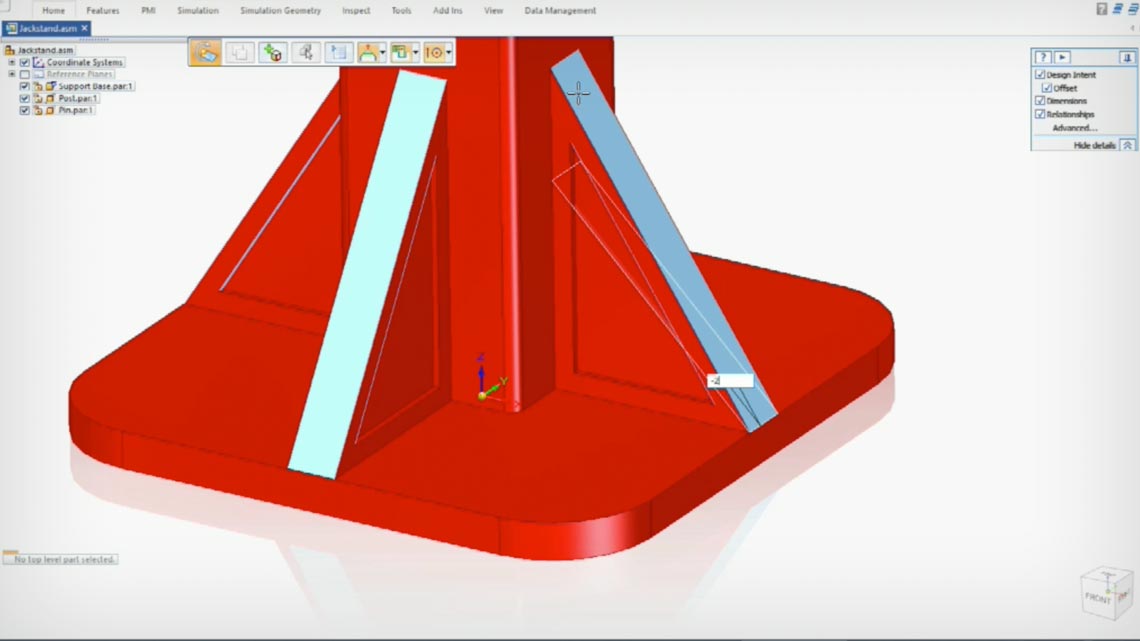The image size is (1140, 641).
Task: Select the active relate/assemble command icon
Action: [x=204, y=52]
